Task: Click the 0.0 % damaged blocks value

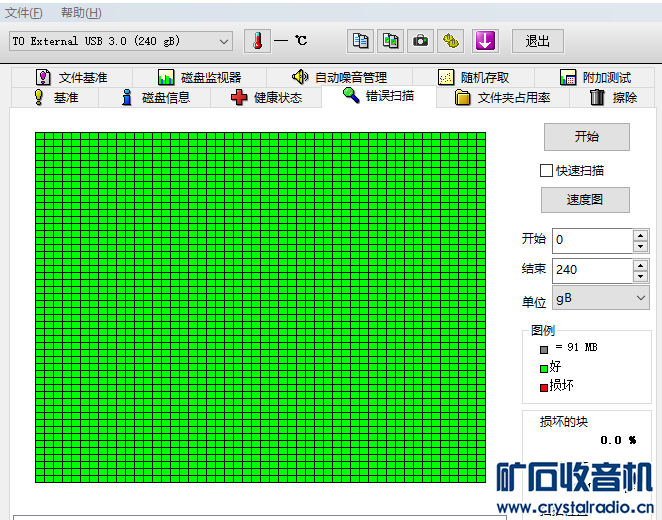Action: coord(618,440)
